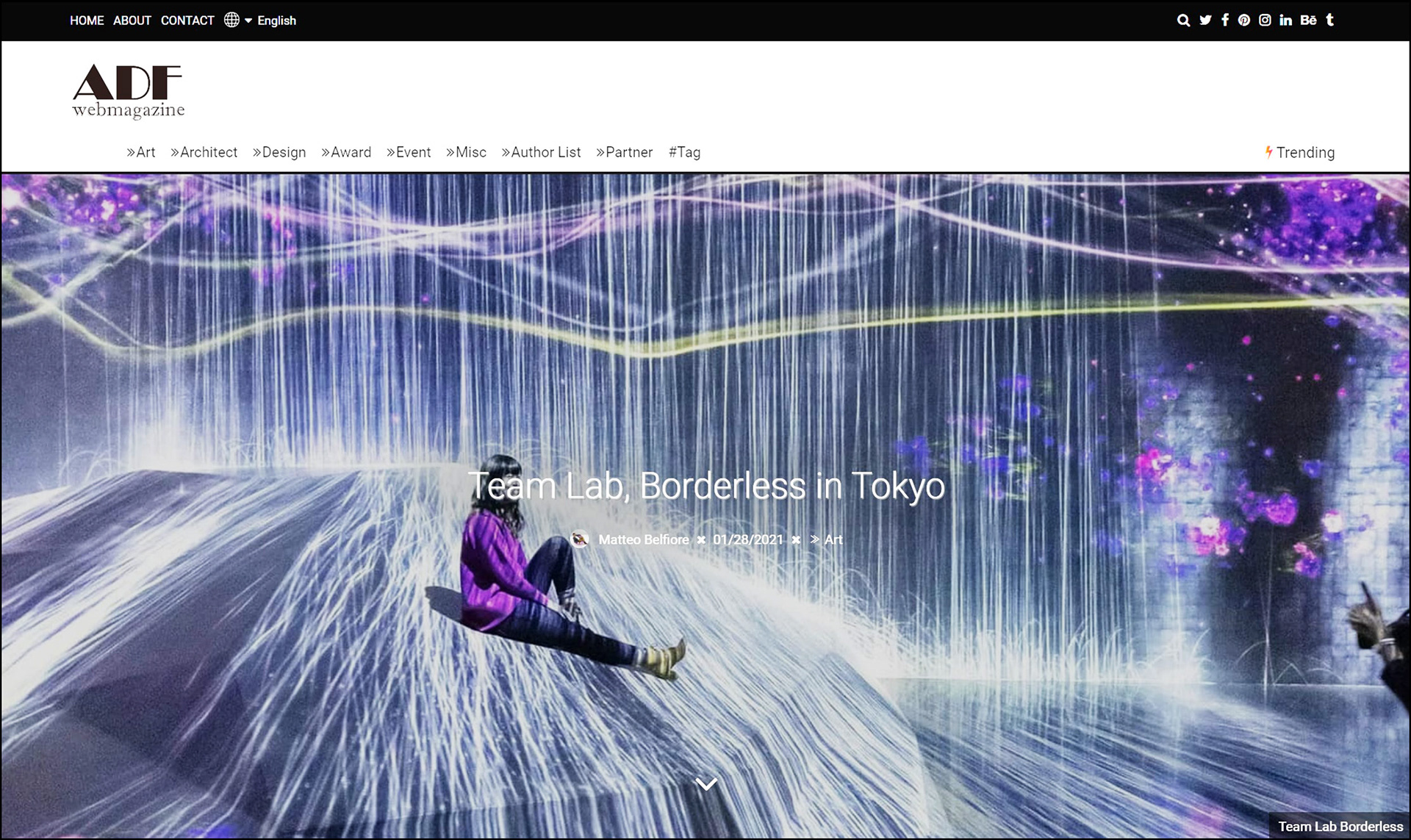Open the Pinterest social icon
The image size is (1411, 840).
[x=1244, y=21]
